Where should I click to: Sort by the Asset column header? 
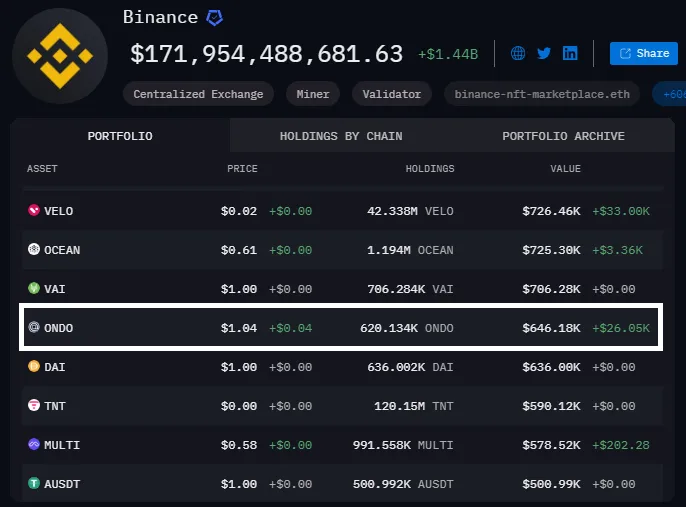42,168
